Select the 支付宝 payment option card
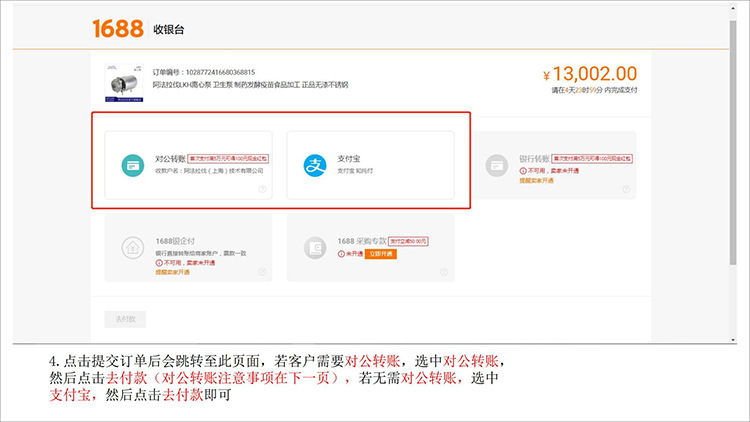The image size is (750, 422). coord(370,165)
